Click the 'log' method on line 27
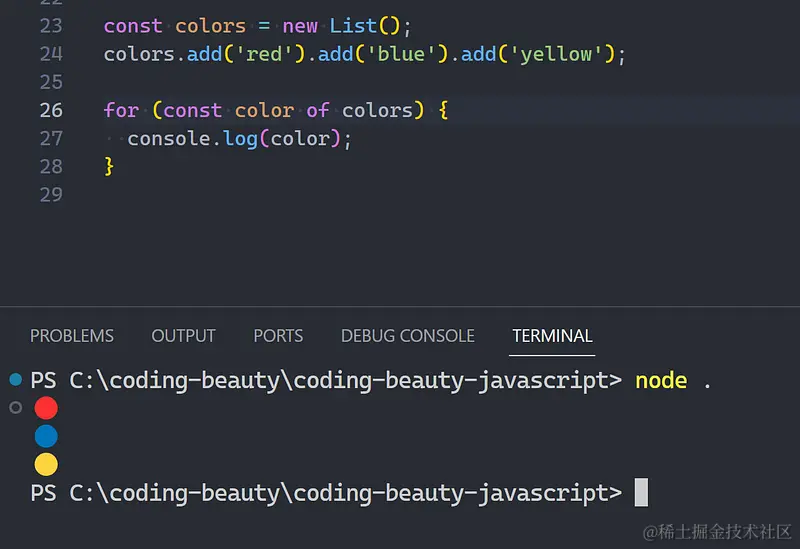Viewport: 800px width, 549px height. tap(240, 139)
